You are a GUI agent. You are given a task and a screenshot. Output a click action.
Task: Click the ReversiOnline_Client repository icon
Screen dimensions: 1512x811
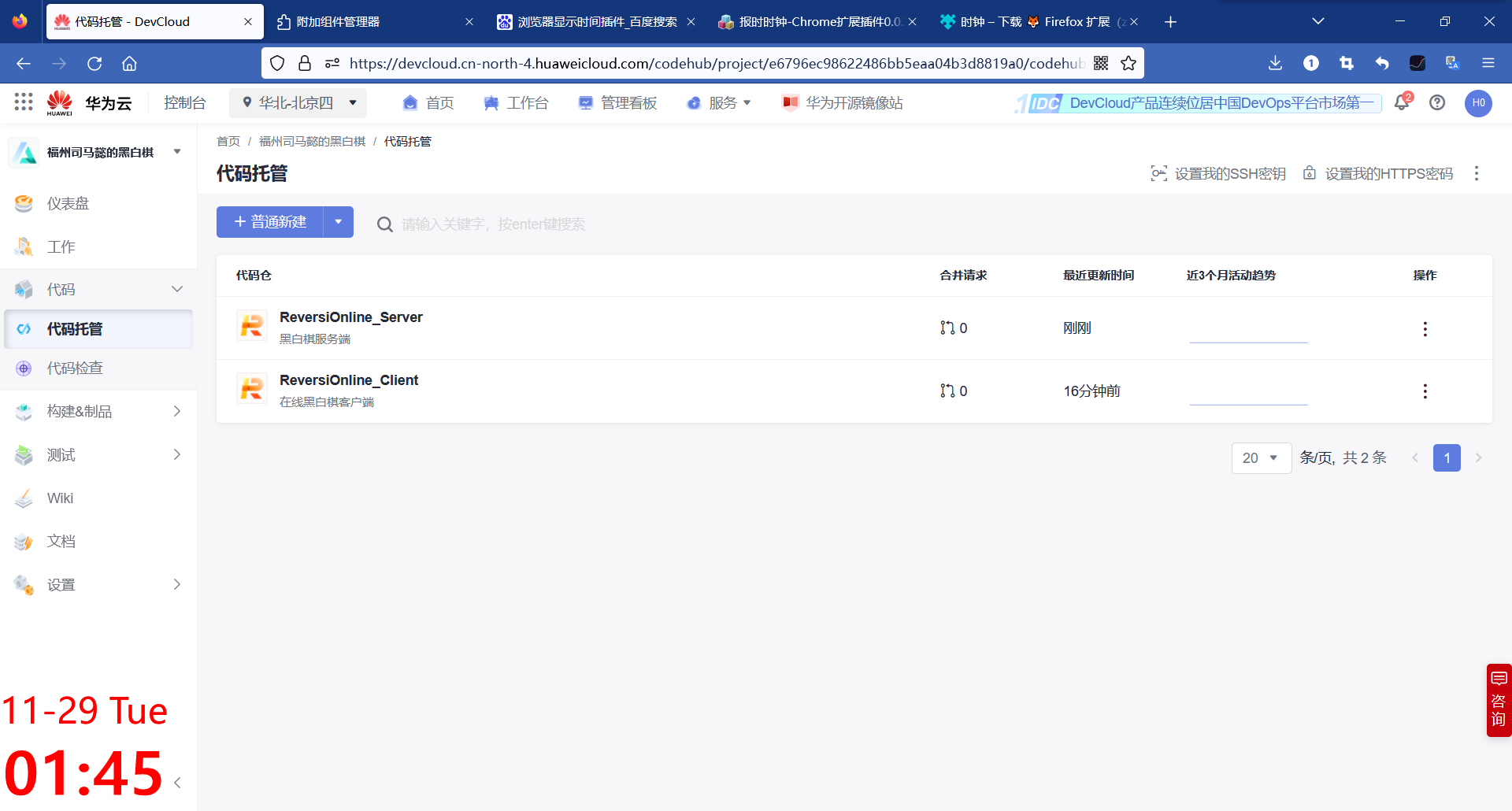point(252,388)
